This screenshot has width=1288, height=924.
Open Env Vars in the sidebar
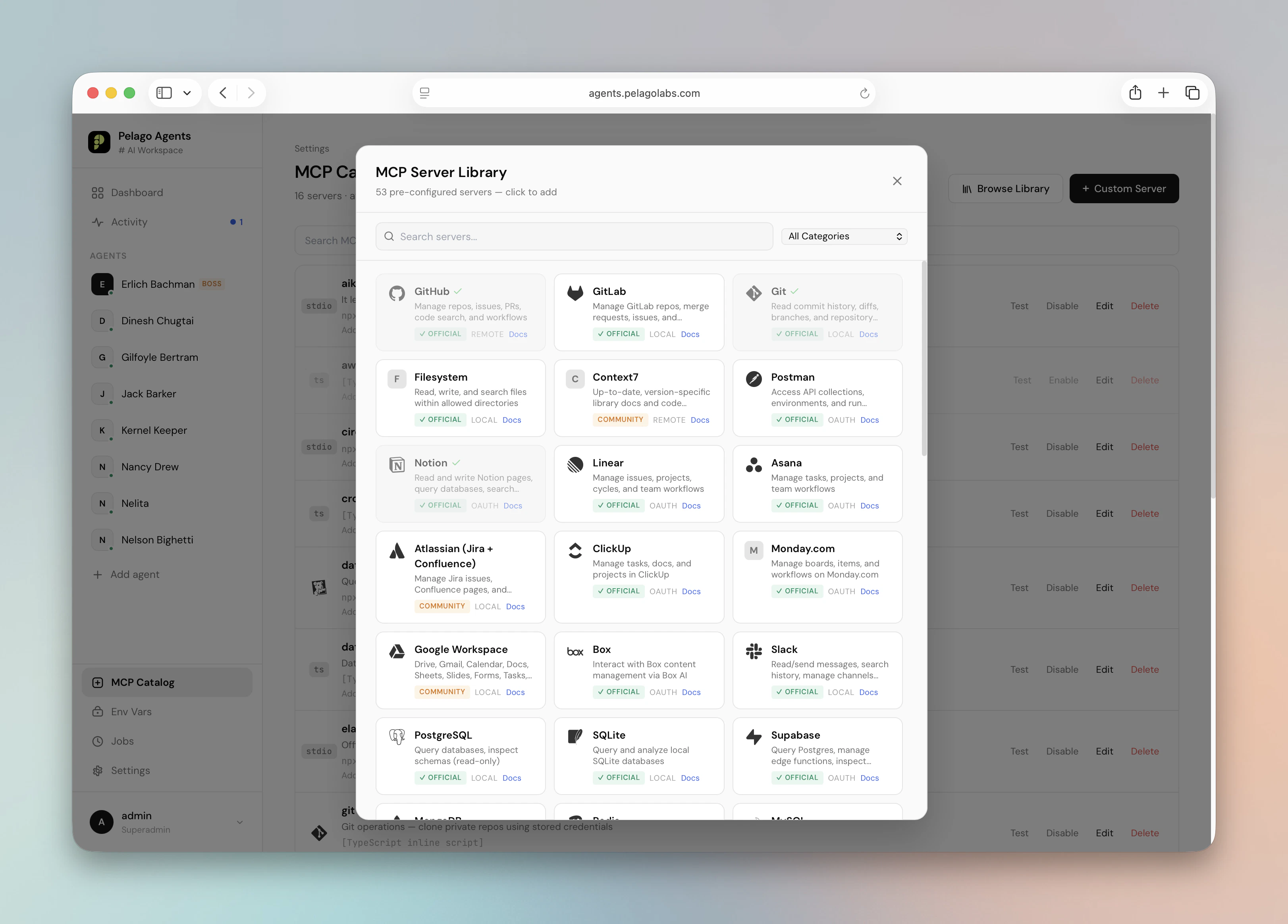pyautogui.click(x=168, y=712)
